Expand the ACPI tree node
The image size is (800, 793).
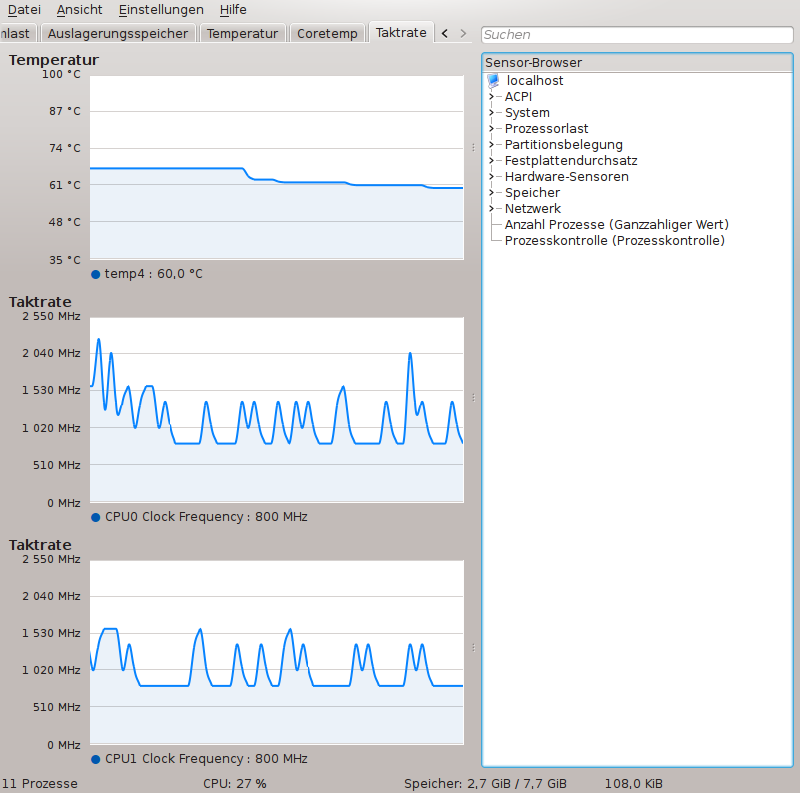492,97
